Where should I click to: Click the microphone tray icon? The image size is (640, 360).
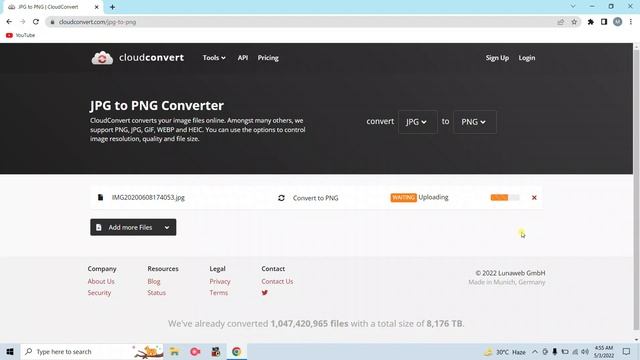click(x=555, y=352)
